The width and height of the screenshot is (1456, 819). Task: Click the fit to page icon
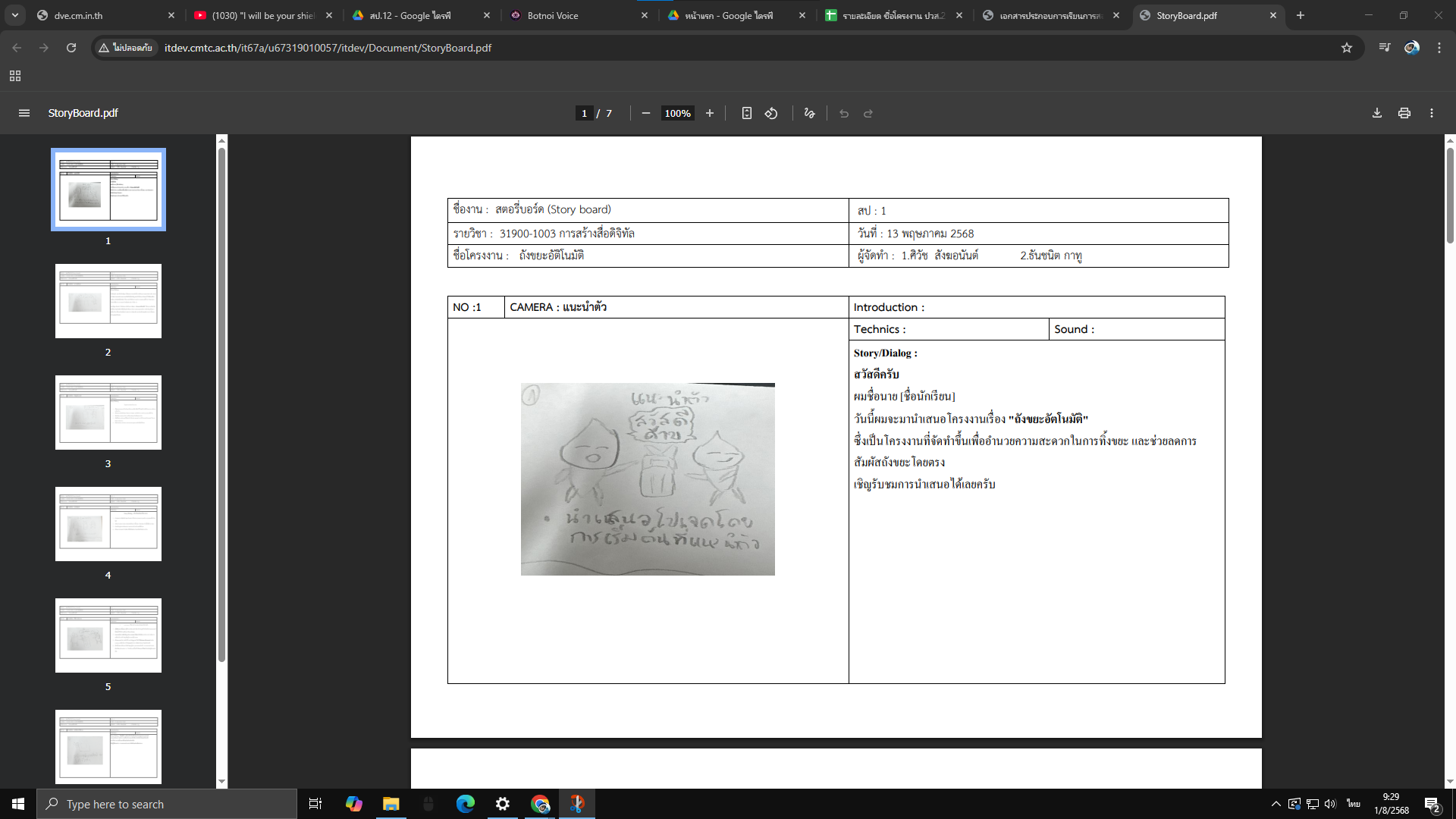tap(747, 113)
